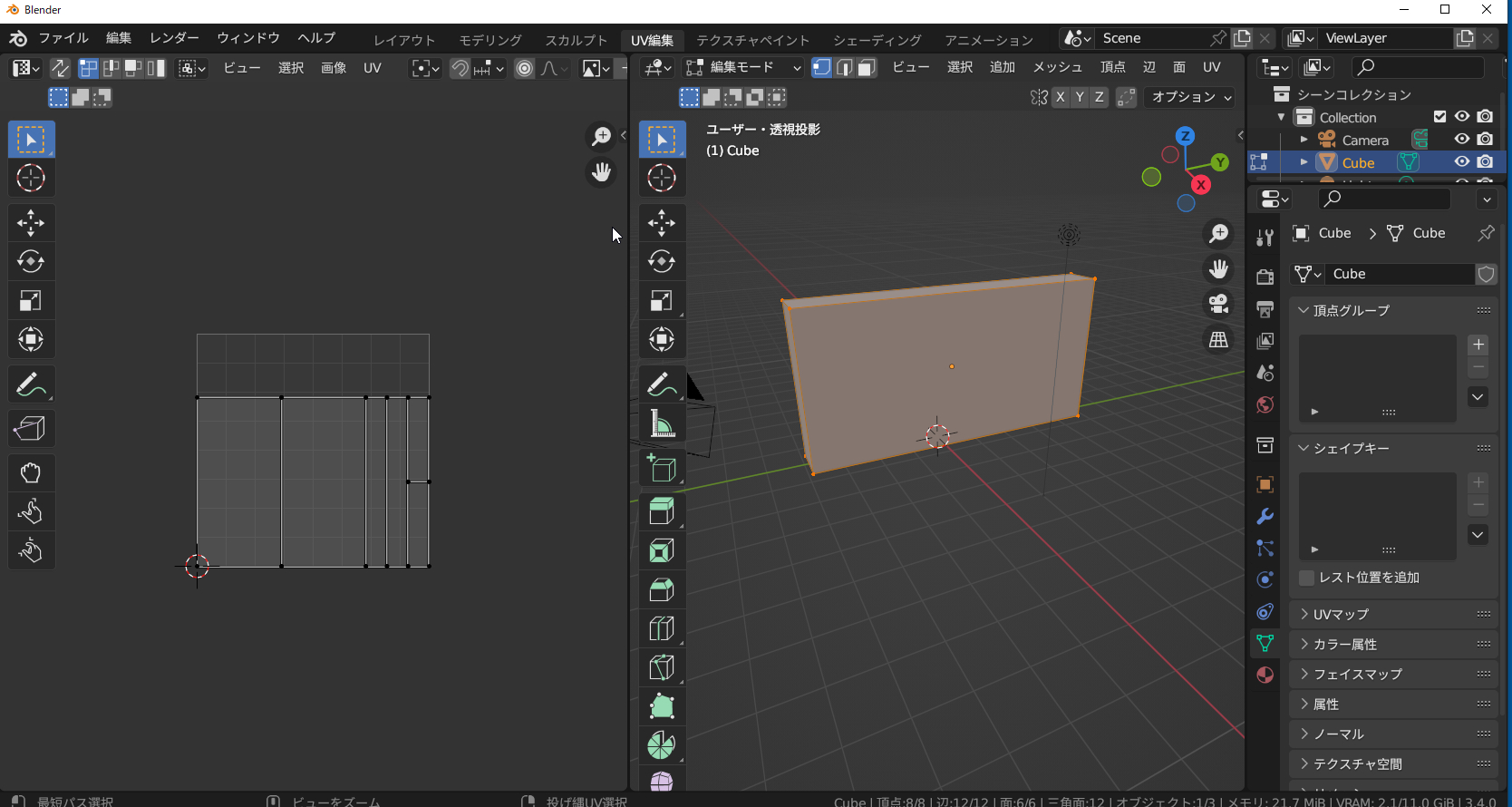Open the 編集モード mode dropdown
Viewport: 1512px width, 807px height.
pos(743,68)
